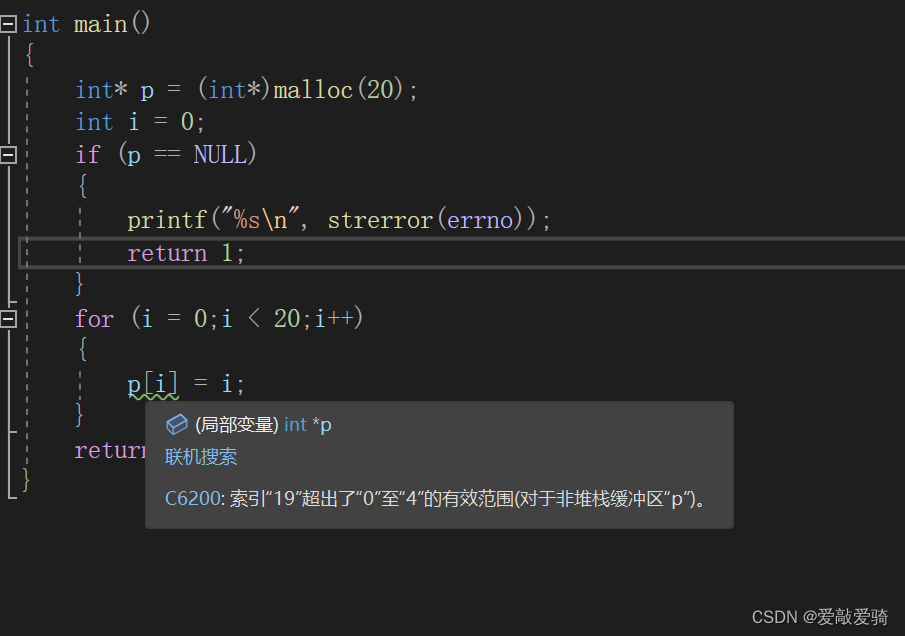
Task: Collapse the if (p == NULL) block
Action: [x=10, y=154]
